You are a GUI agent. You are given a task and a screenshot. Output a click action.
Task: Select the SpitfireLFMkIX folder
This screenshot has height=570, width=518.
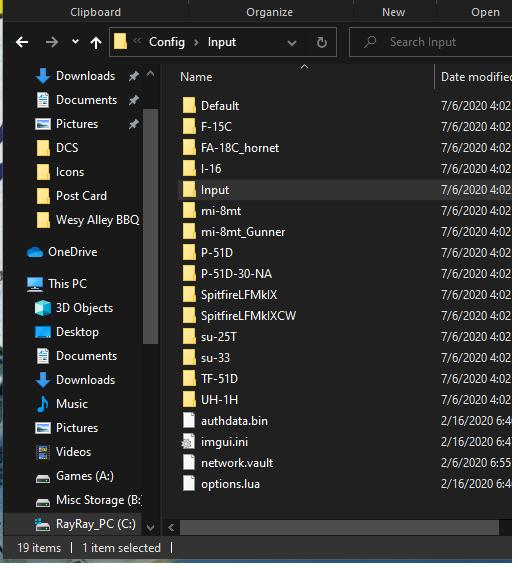[x=230, y=295]
